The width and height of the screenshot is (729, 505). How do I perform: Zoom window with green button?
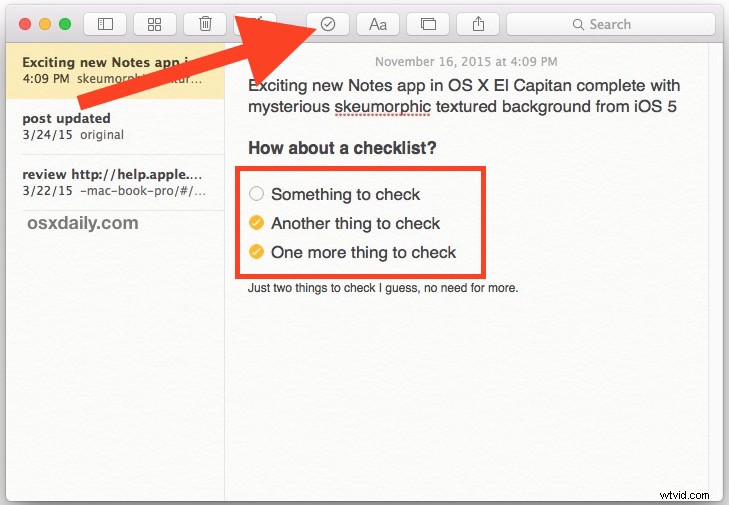coord(65,24)
